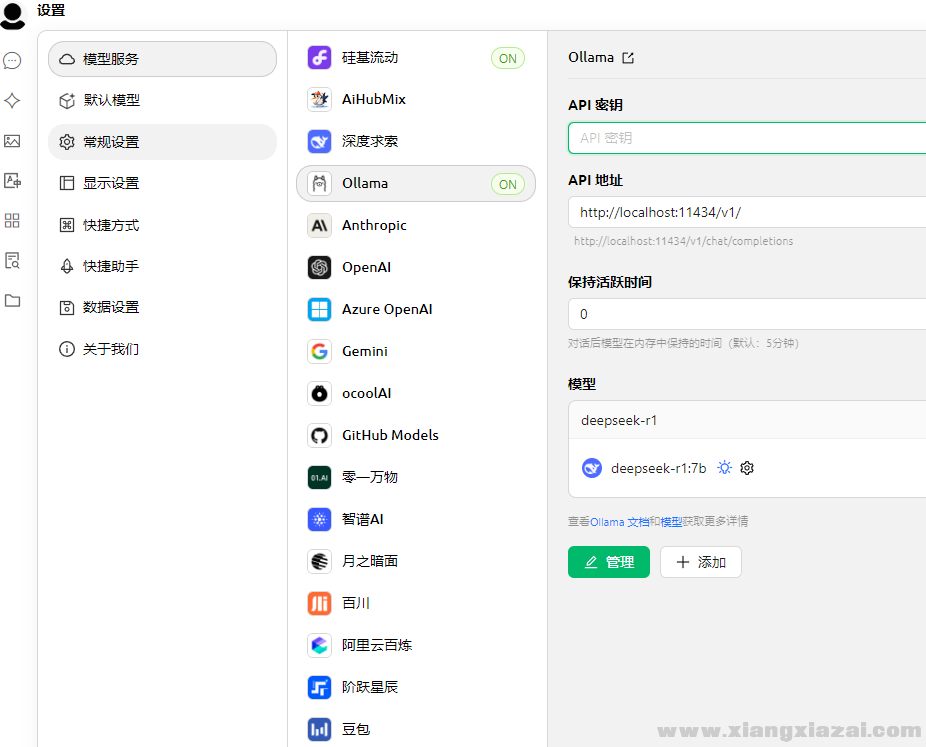
Task: Click the 阶跃星辰 provider logo
Action: click(319, 687)
